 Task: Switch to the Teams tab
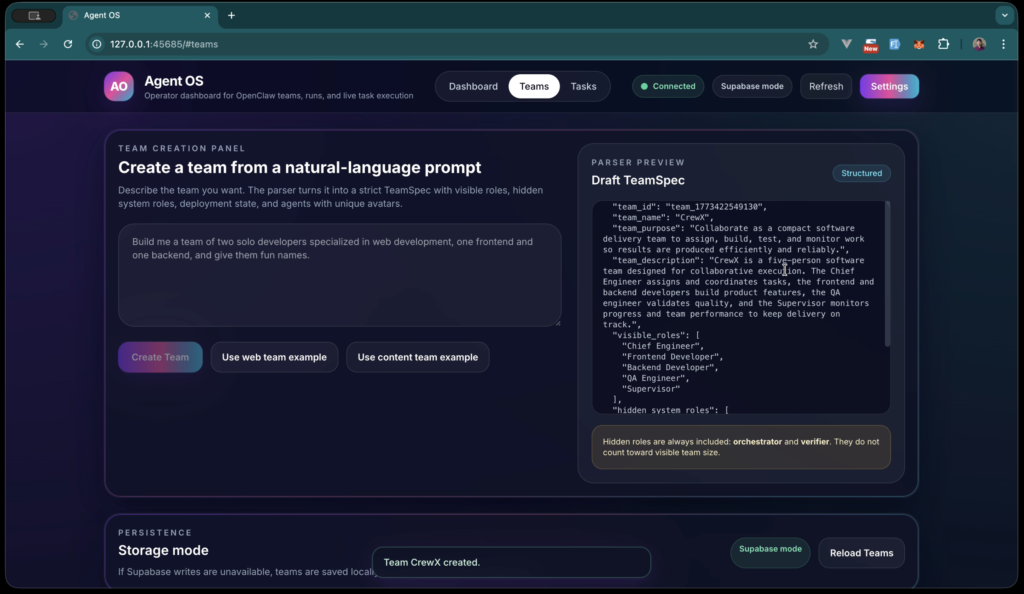(x=533, y=86)
